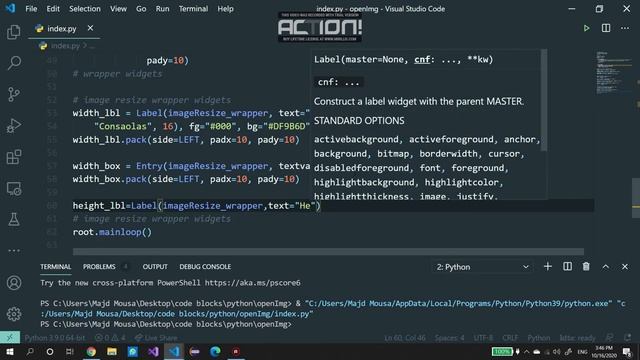The height and width of the screenshot is (360, 640).
Task: Open the Remote Explorer view
Action: tap(13, 189)
